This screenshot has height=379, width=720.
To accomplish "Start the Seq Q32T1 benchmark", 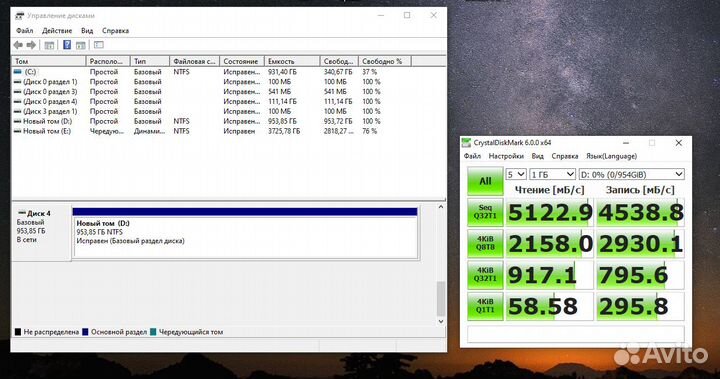I will tap(485, 212).
